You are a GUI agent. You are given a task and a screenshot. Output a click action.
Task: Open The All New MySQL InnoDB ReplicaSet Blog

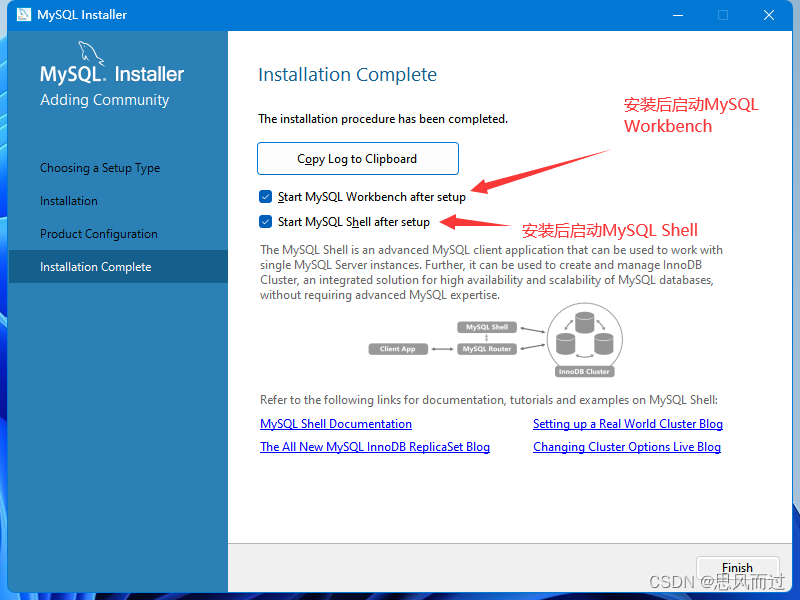[375, 447]
